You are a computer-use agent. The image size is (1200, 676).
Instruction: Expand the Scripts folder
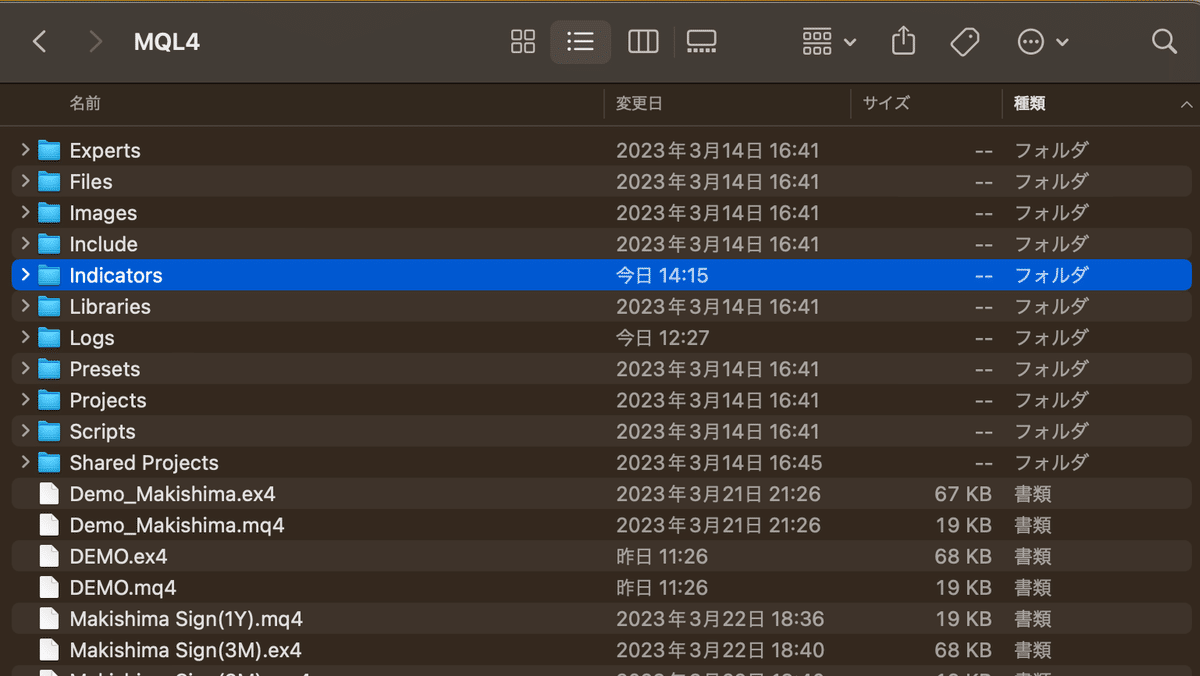pyautogui.click(x=25, y=431)
